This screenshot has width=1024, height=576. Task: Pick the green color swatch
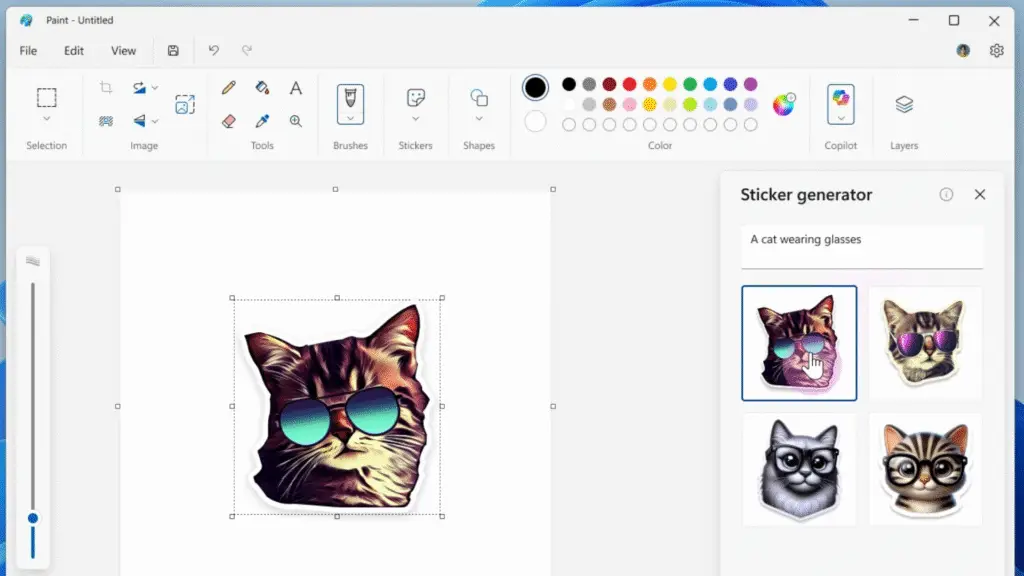click(690, 84)
